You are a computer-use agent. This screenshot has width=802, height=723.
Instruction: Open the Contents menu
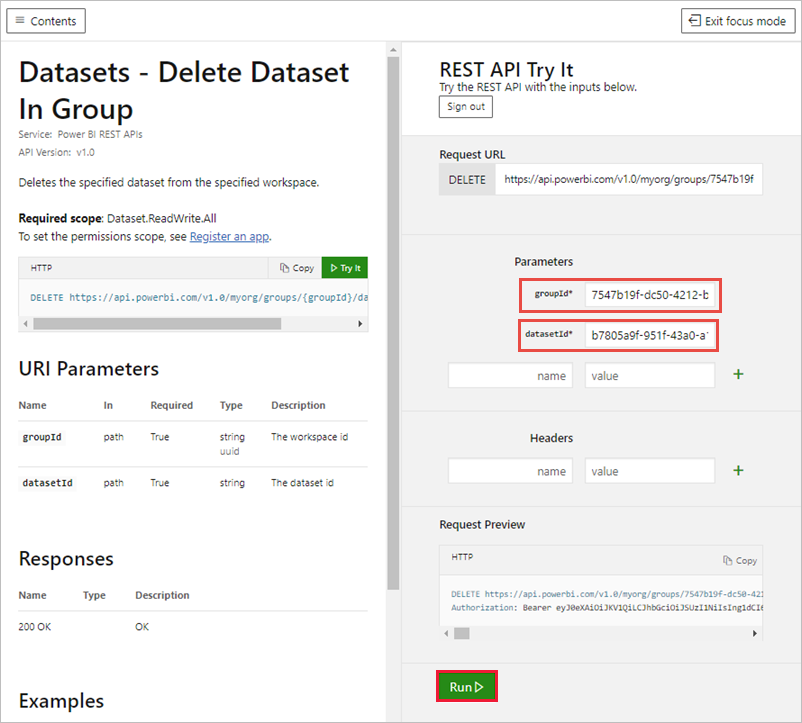(46, 21)
